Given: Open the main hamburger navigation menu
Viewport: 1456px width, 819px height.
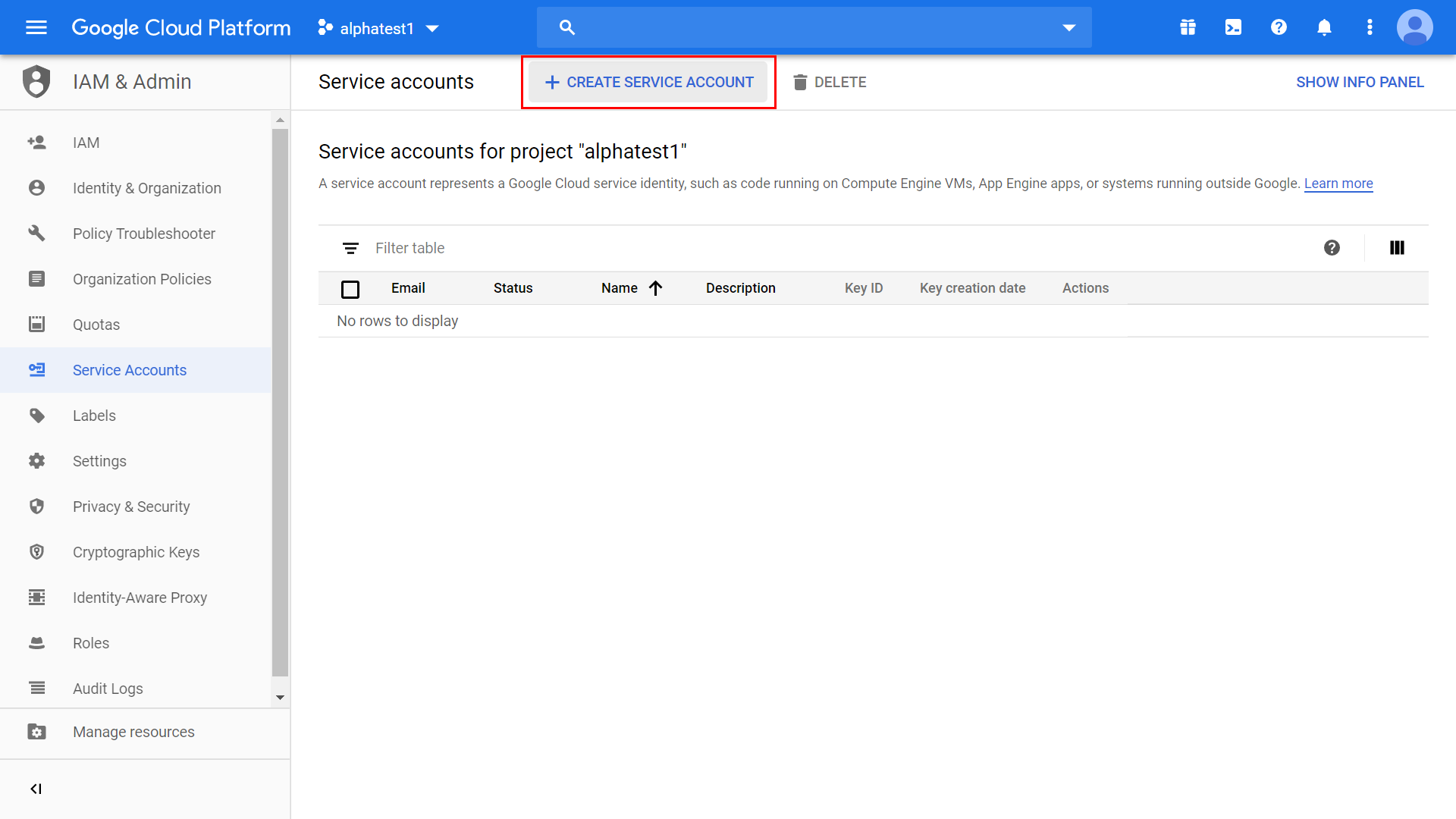Looking at the screenshot, I should pyautogui.click(x=36, y=28).
